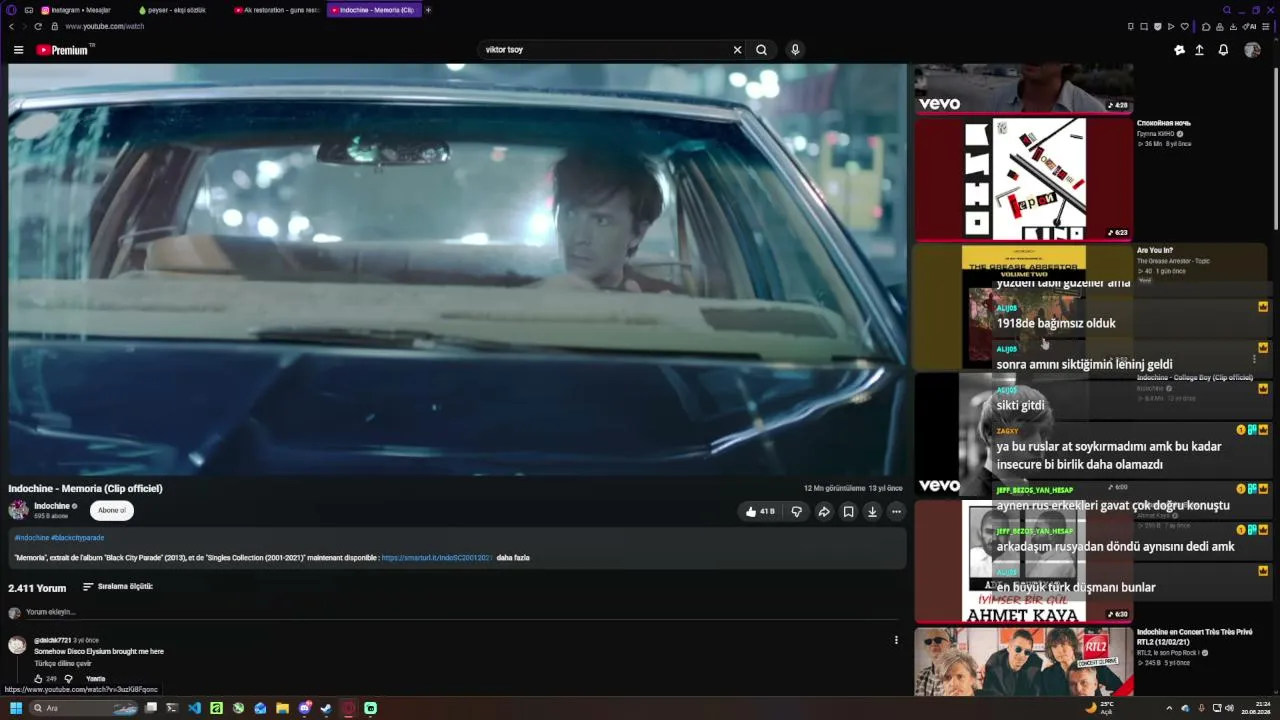1280x720 pixels.
Task: Open the Indochine RTL2 concert thumbnail
Action: pyautogui.click(x=1023, y=661)
